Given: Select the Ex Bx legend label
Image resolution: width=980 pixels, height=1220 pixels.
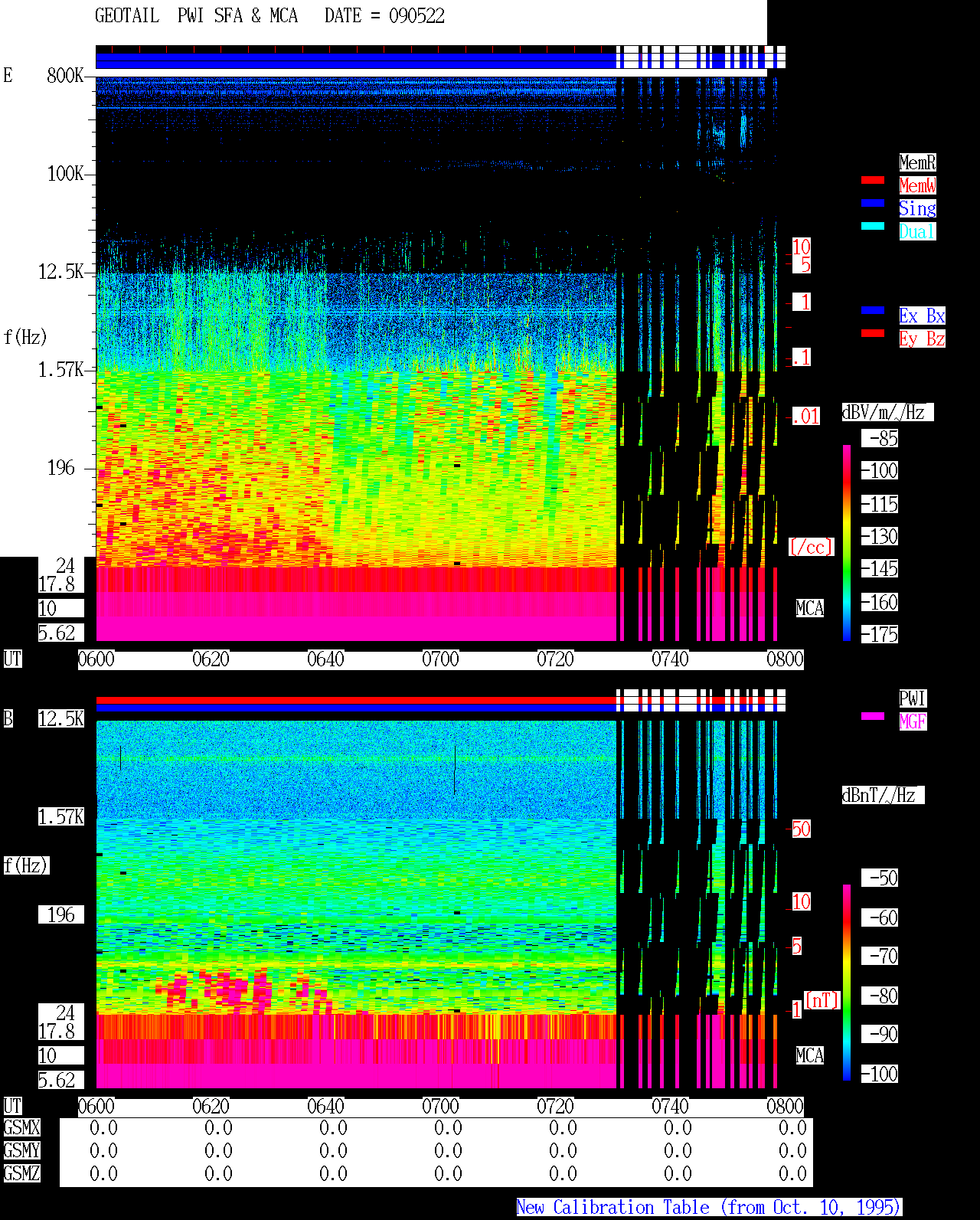Looking at the screenshot, I should (x=922, y=316).
